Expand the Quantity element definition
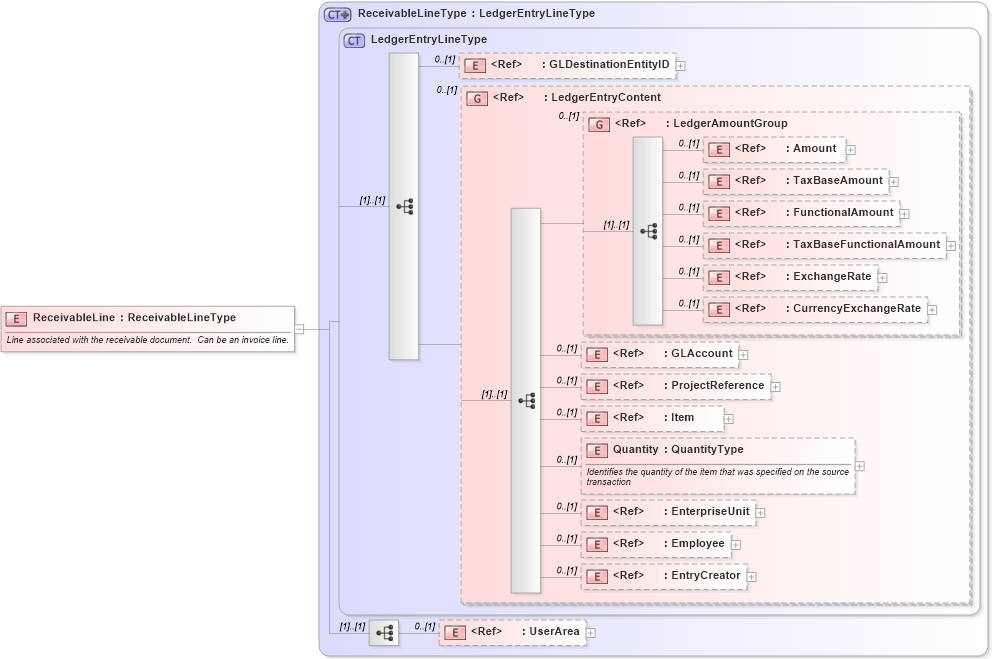Viewport: 992px width, 659px height. pos(858,466)
